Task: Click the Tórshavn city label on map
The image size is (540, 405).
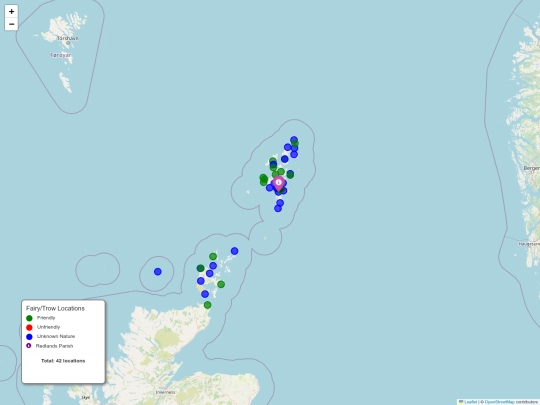Action: point(68,38)
